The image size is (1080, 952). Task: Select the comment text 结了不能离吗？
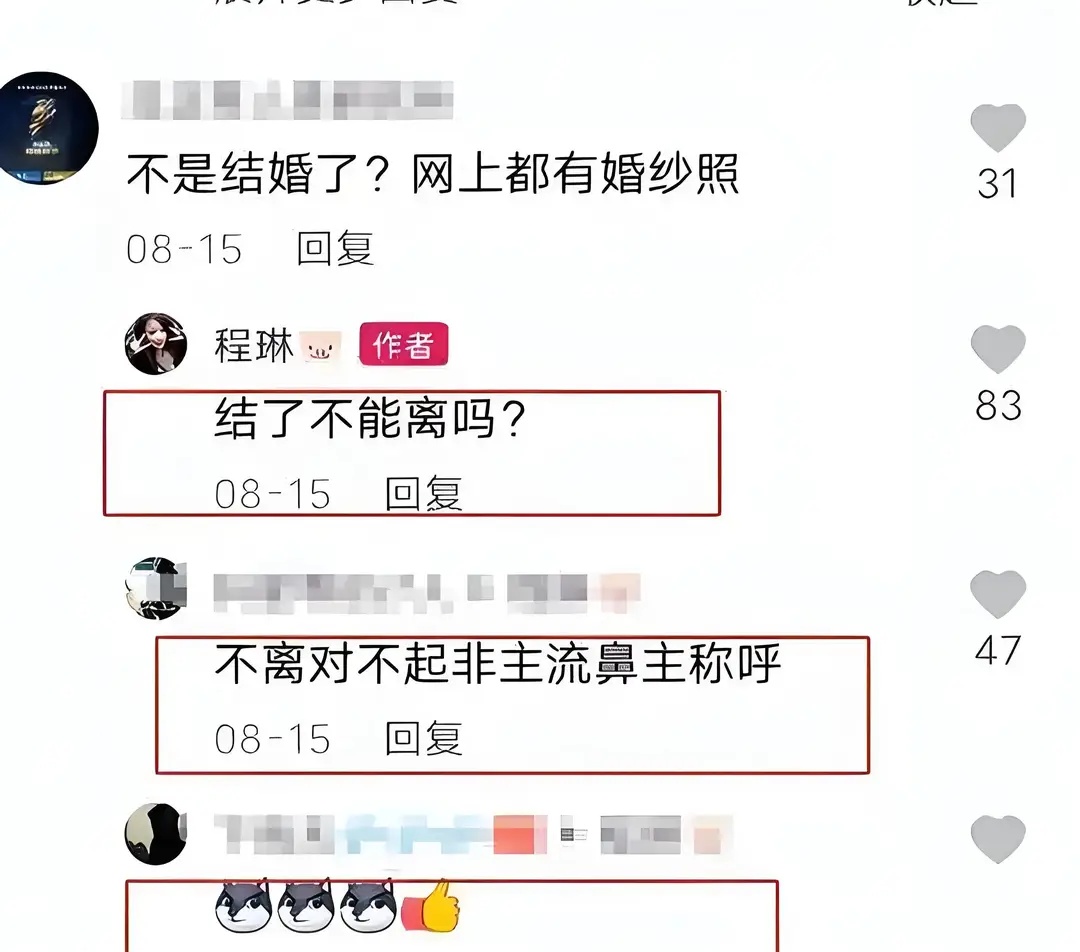pyautogui.click(x=371, y=419)
